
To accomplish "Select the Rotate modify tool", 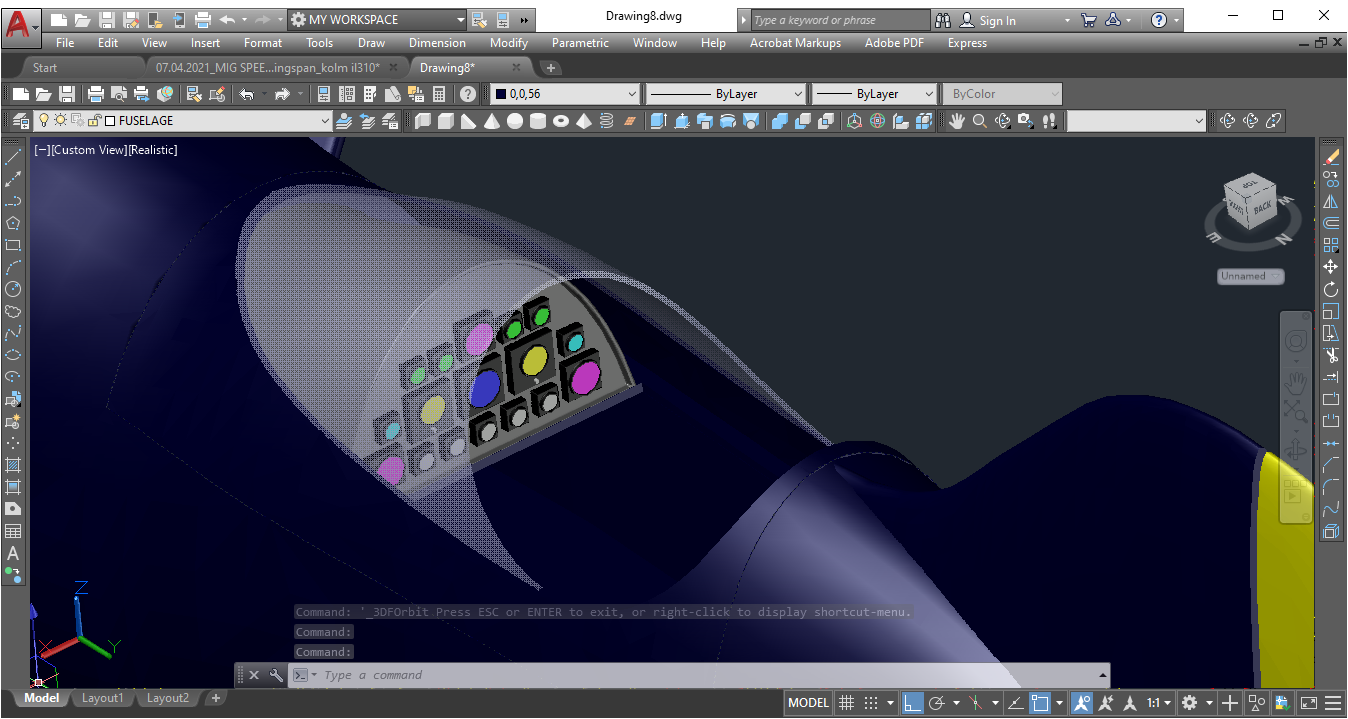I will 1331,289.
